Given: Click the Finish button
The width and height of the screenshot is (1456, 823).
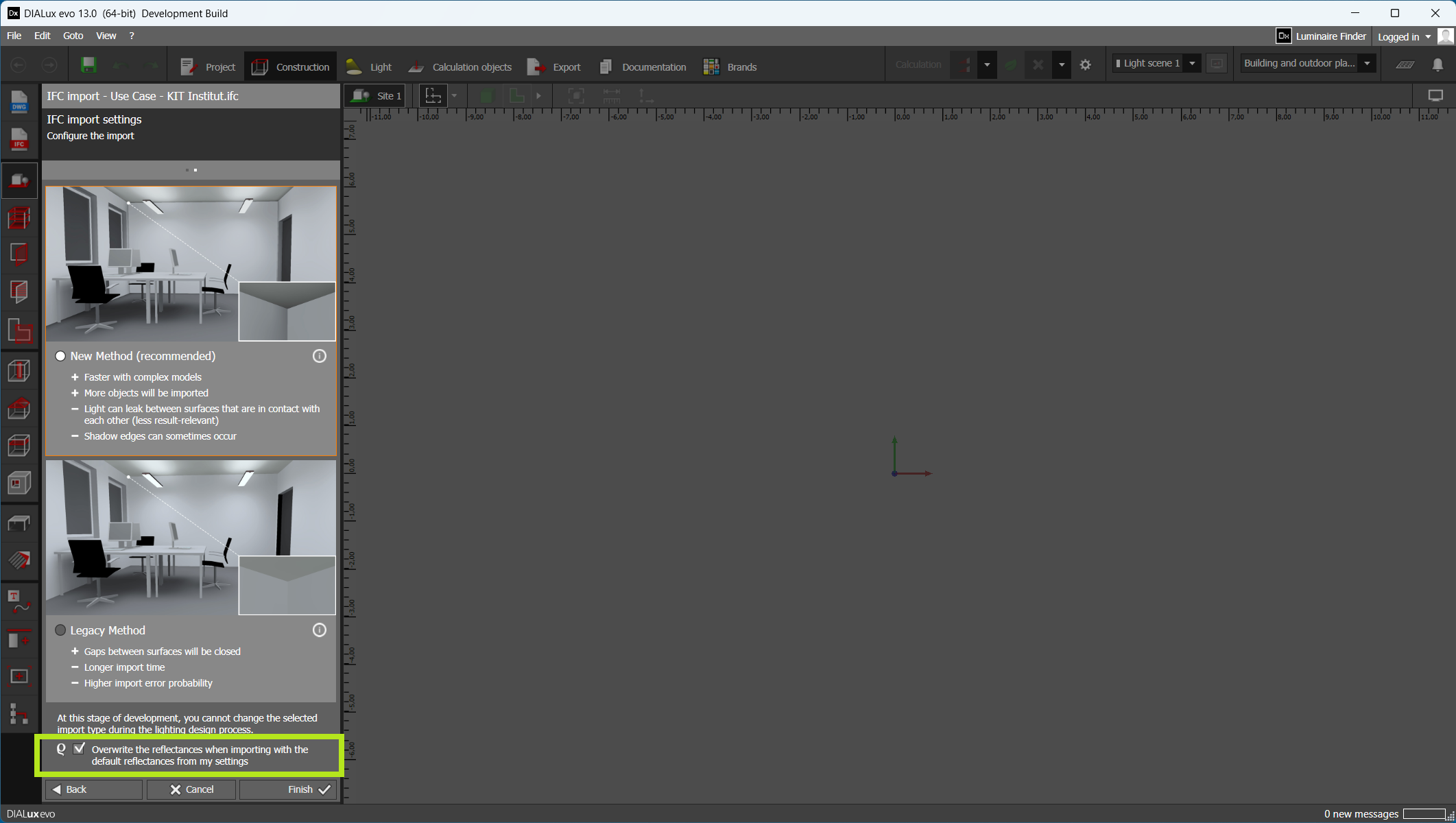Looking at the screenshot, I should pyautogui.click(x=289, y=789).
